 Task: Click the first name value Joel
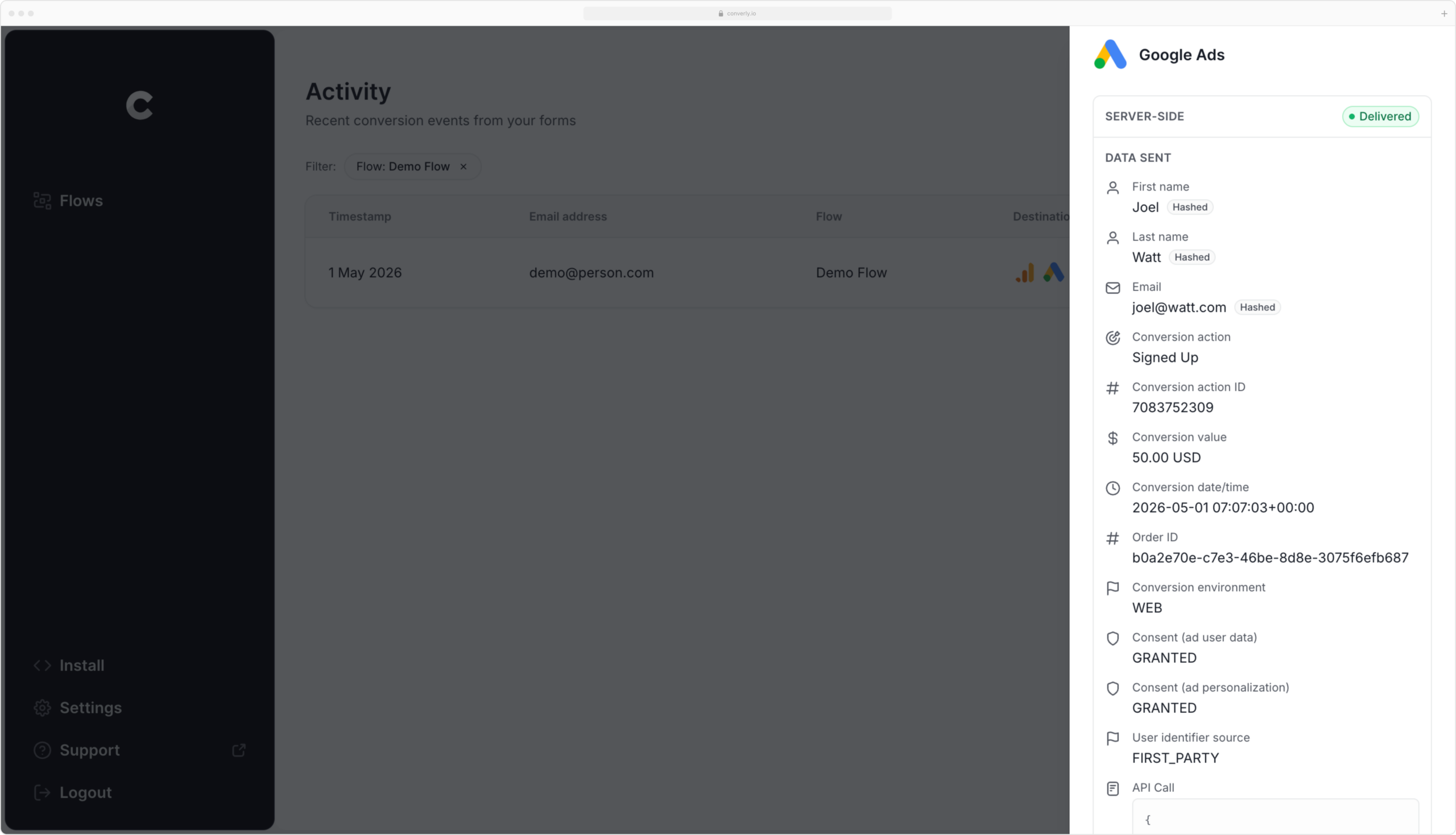tap(1145, 207)
